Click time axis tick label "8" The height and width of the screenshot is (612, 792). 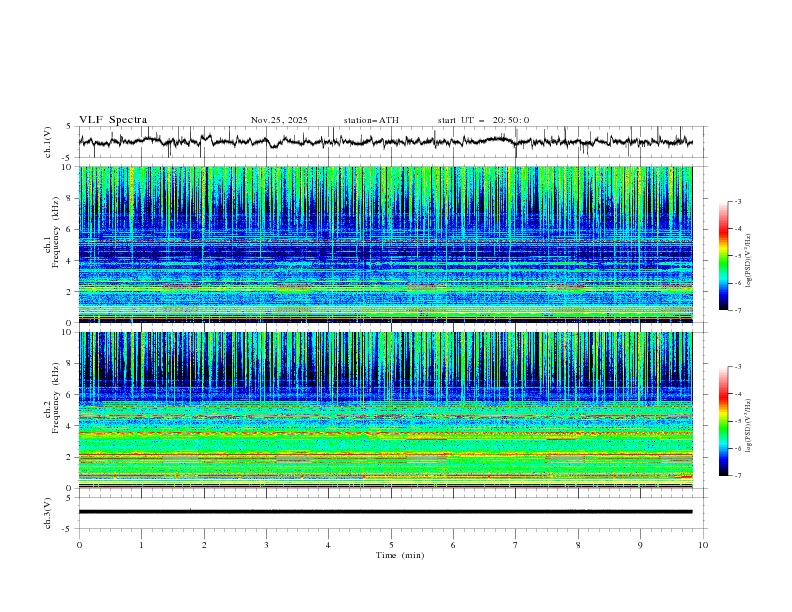pos(578,545)
